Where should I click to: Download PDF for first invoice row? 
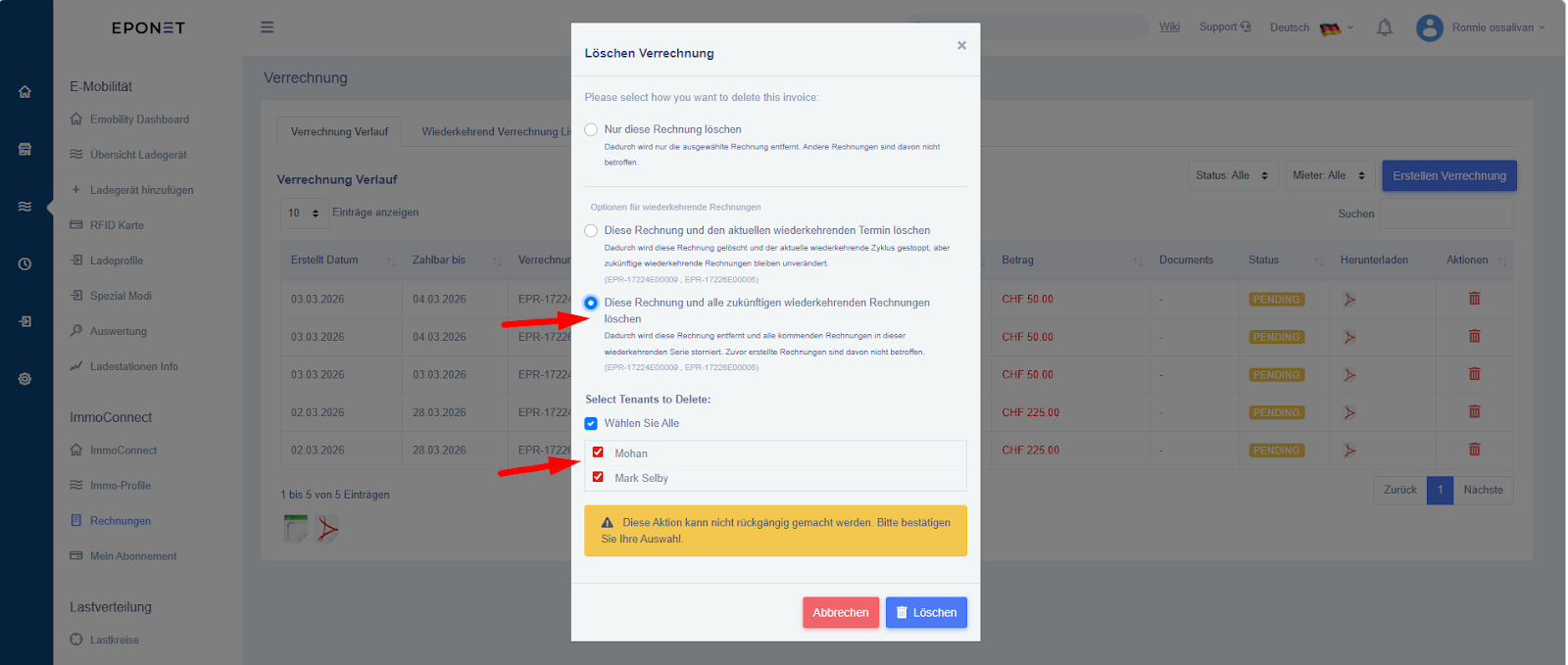tap(1349, 300)
